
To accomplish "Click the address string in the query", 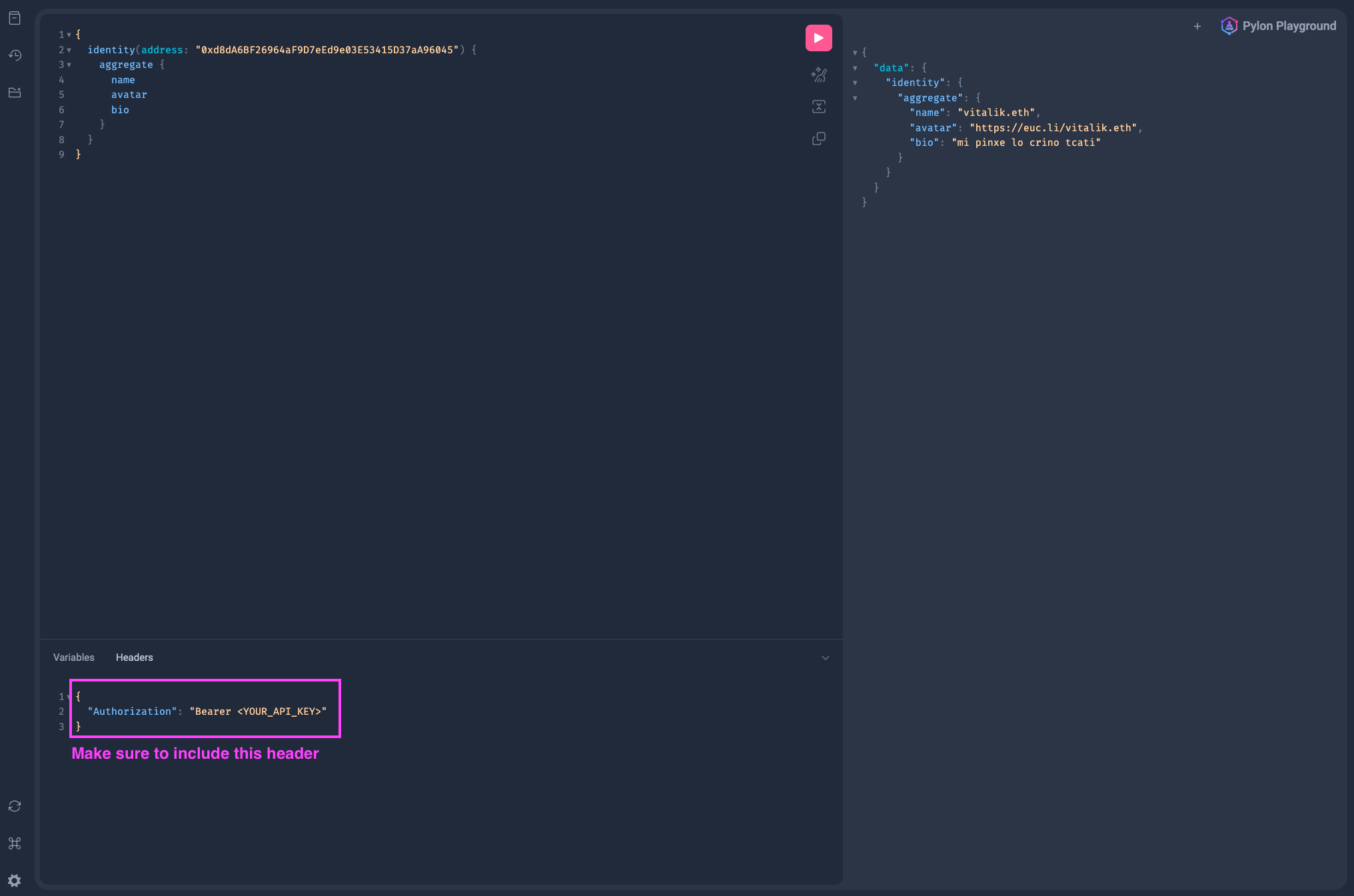I will pos(327,50).
